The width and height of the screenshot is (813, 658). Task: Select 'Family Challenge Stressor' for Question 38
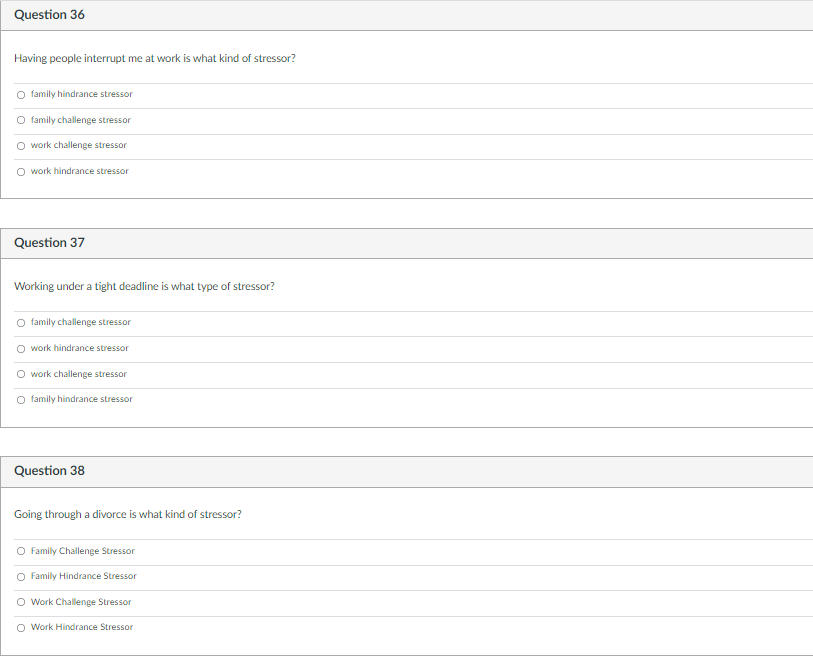[x=21, y=551]
